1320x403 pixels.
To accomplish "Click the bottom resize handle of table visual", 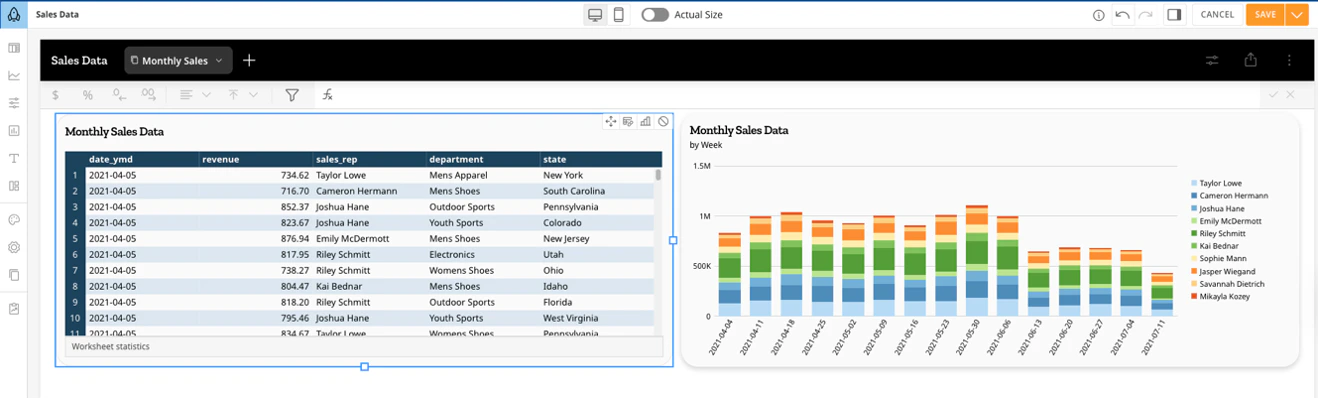I will [x=364, y=367].
